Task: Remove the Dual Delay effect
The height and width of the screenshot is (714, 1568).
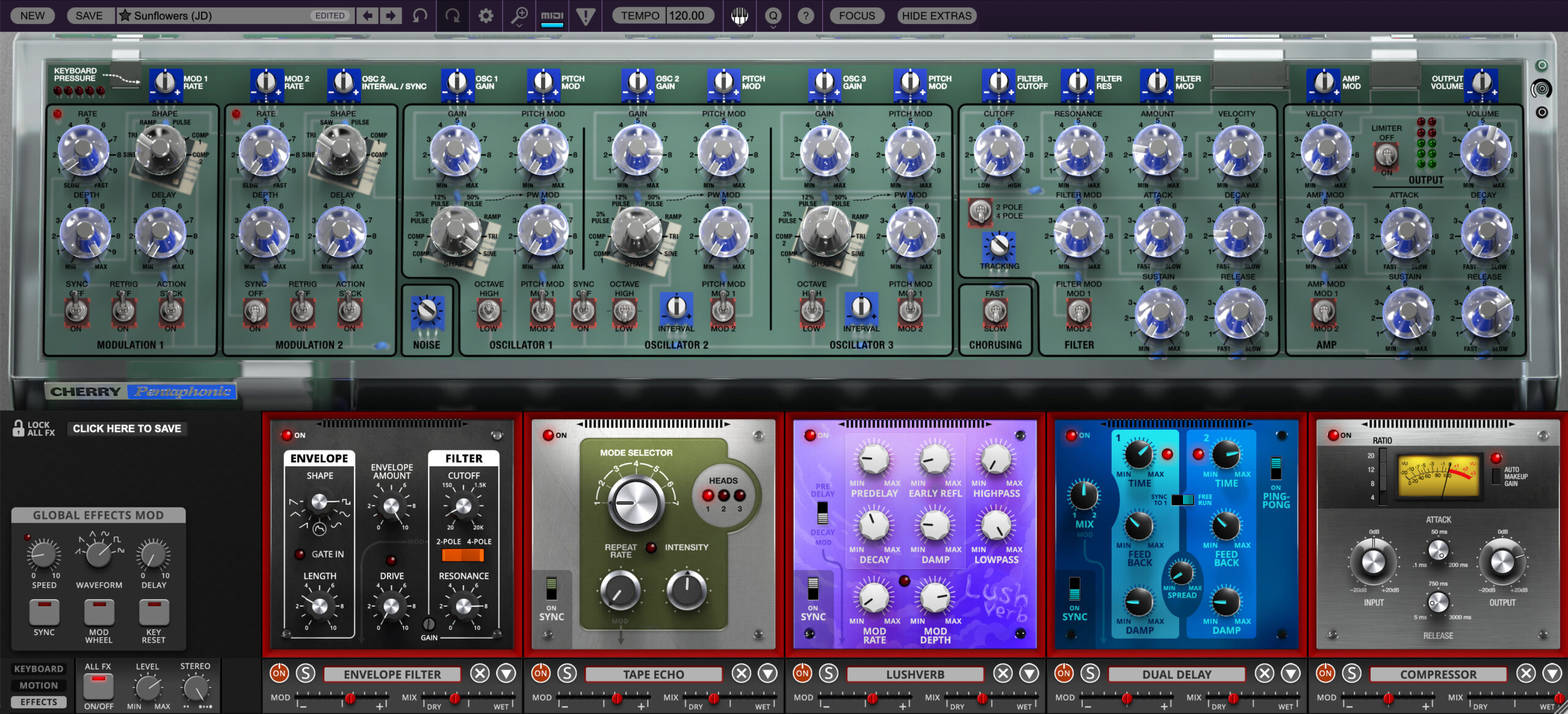Action: 1264,674
